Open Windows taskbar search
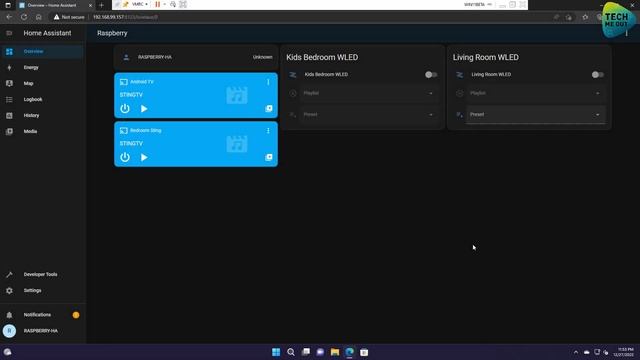The height and width of the screenshot is (360, 640). pos(291,352)
